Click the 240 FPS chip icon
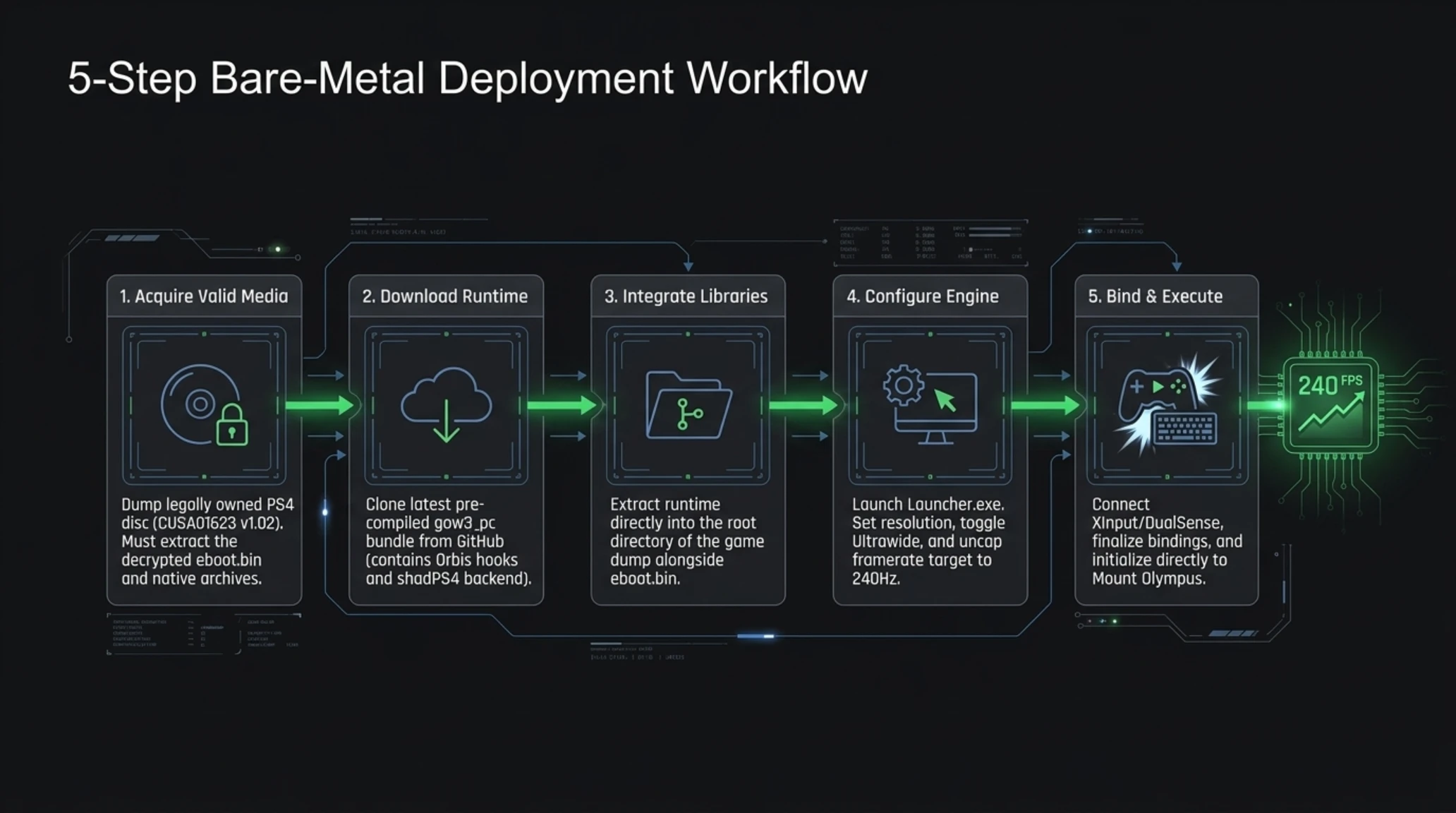 tap(1330, 405)
